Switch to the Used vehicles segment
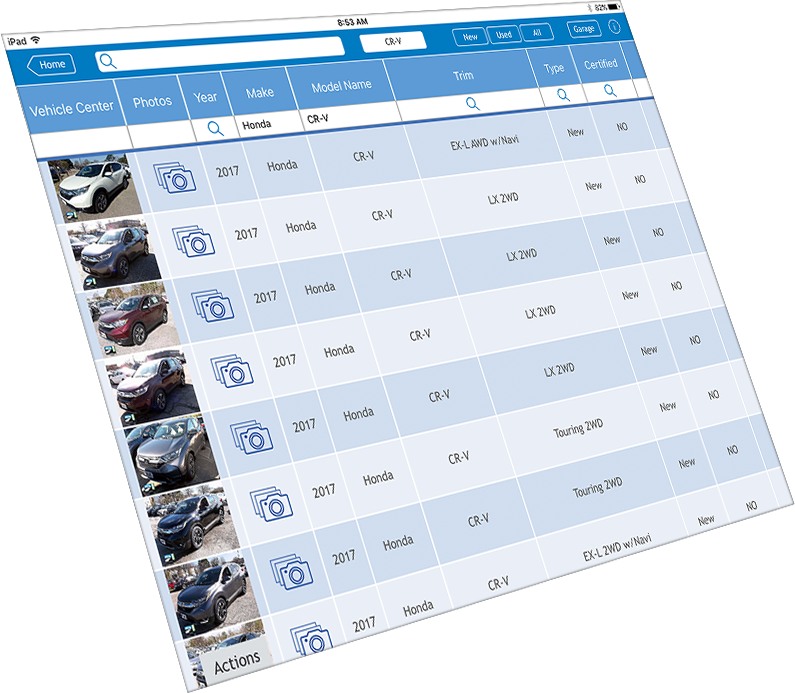Screen dimensions: 795x693 pyautogui.click(x=503, y=34)
